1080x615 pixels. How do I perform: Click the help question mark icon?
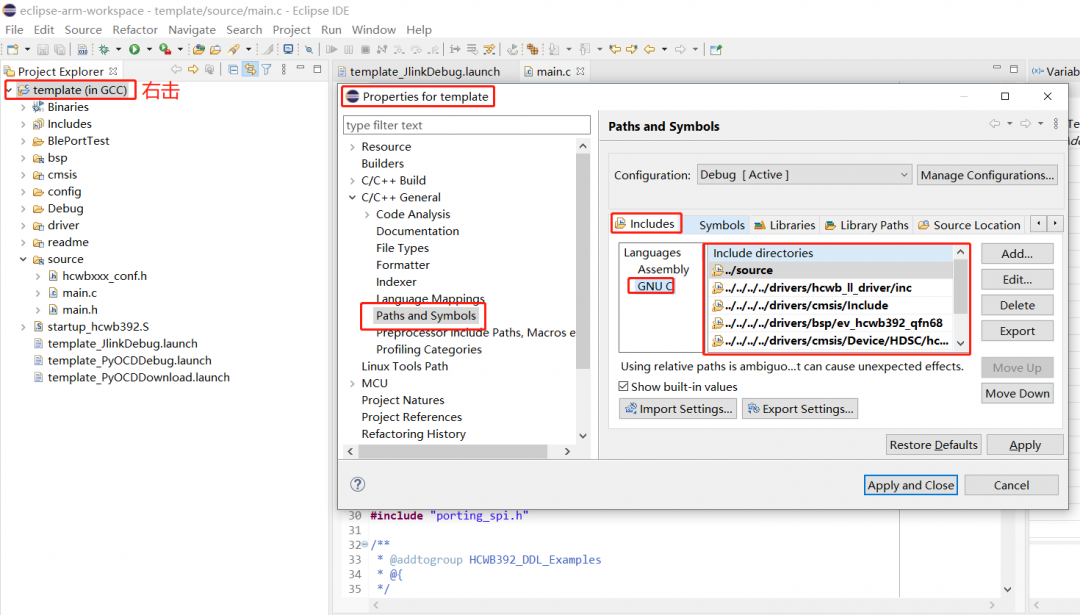[x=357, y=484]
